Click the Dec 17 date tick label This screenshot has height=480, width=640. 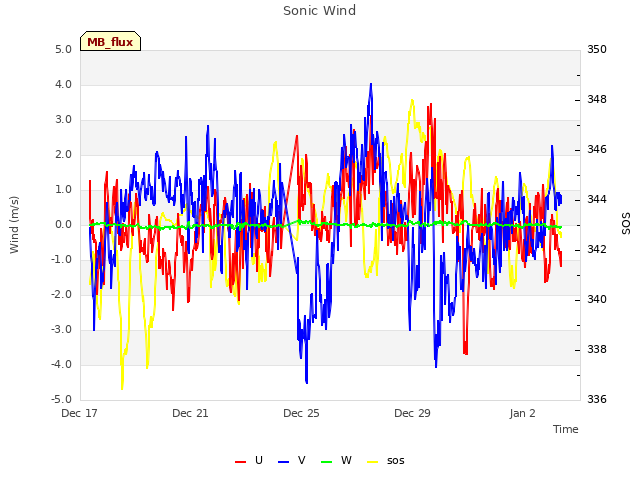pos(79,413)
